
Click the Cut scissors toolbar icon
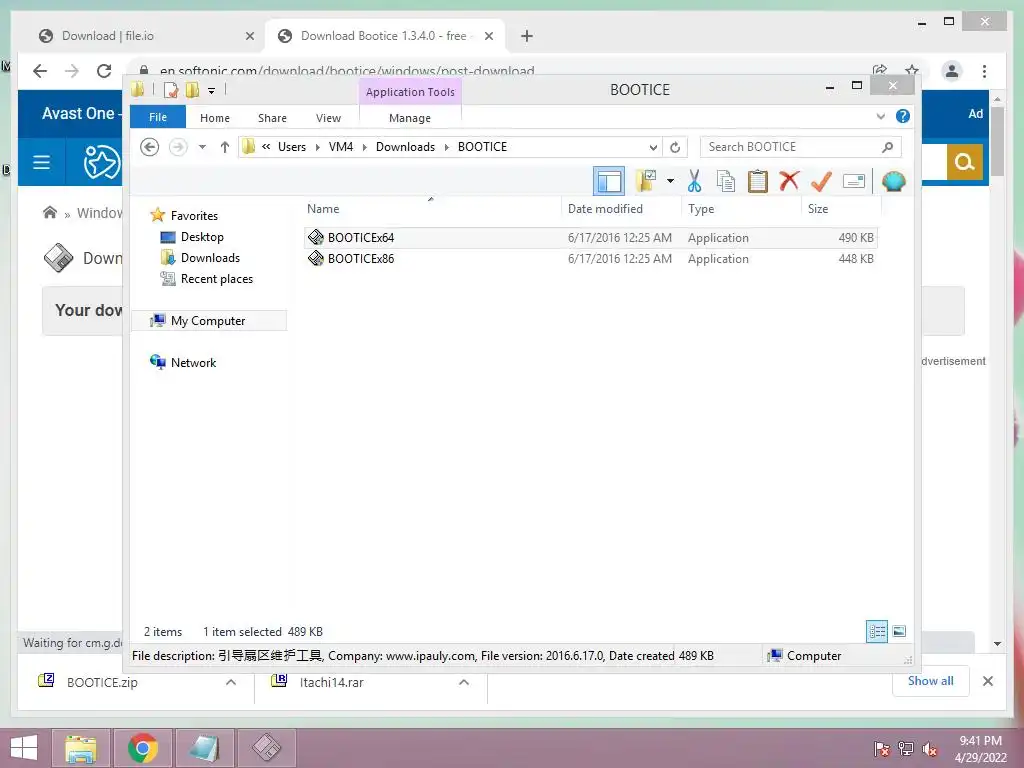click(694, 181)
